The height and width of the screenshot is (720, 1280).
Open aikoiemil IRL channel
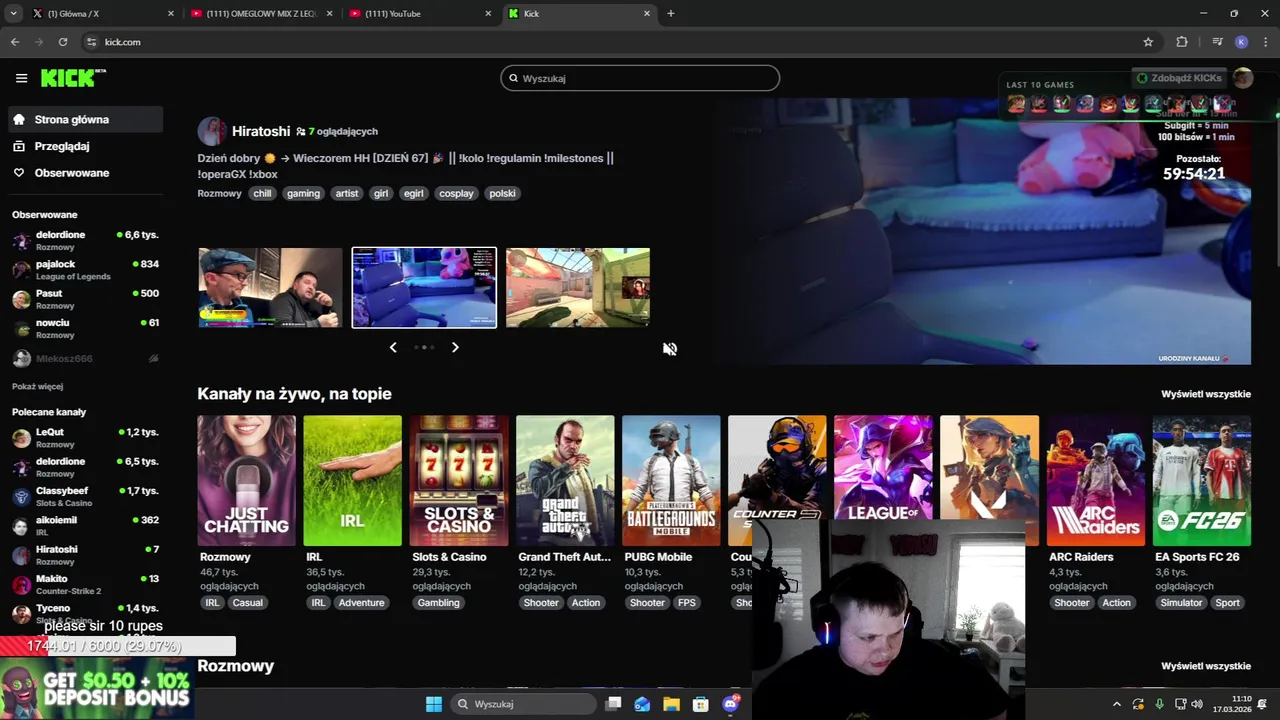(x=85, y=526)
